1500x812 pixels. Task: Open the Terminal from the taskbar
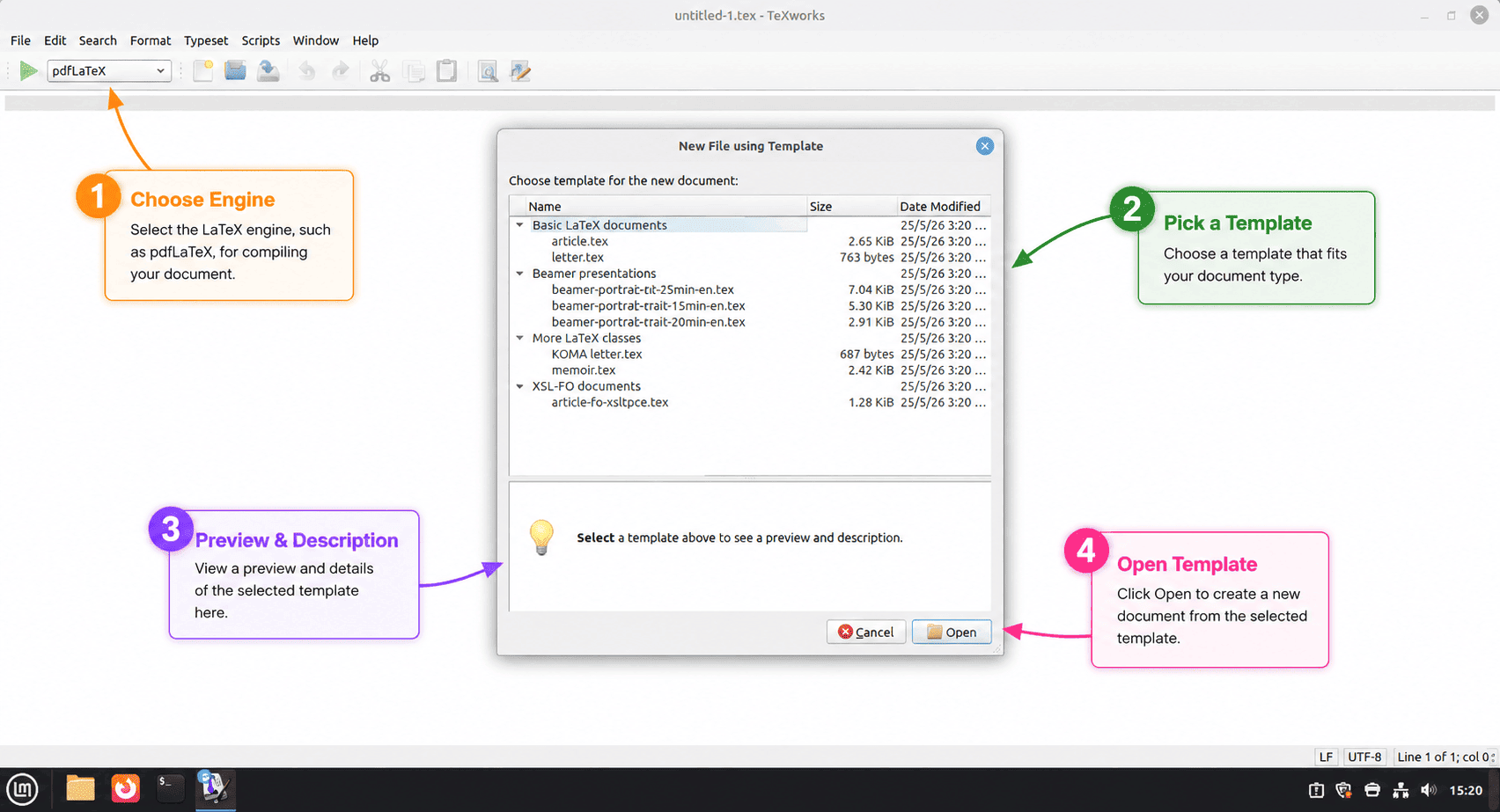coord(170,788)
